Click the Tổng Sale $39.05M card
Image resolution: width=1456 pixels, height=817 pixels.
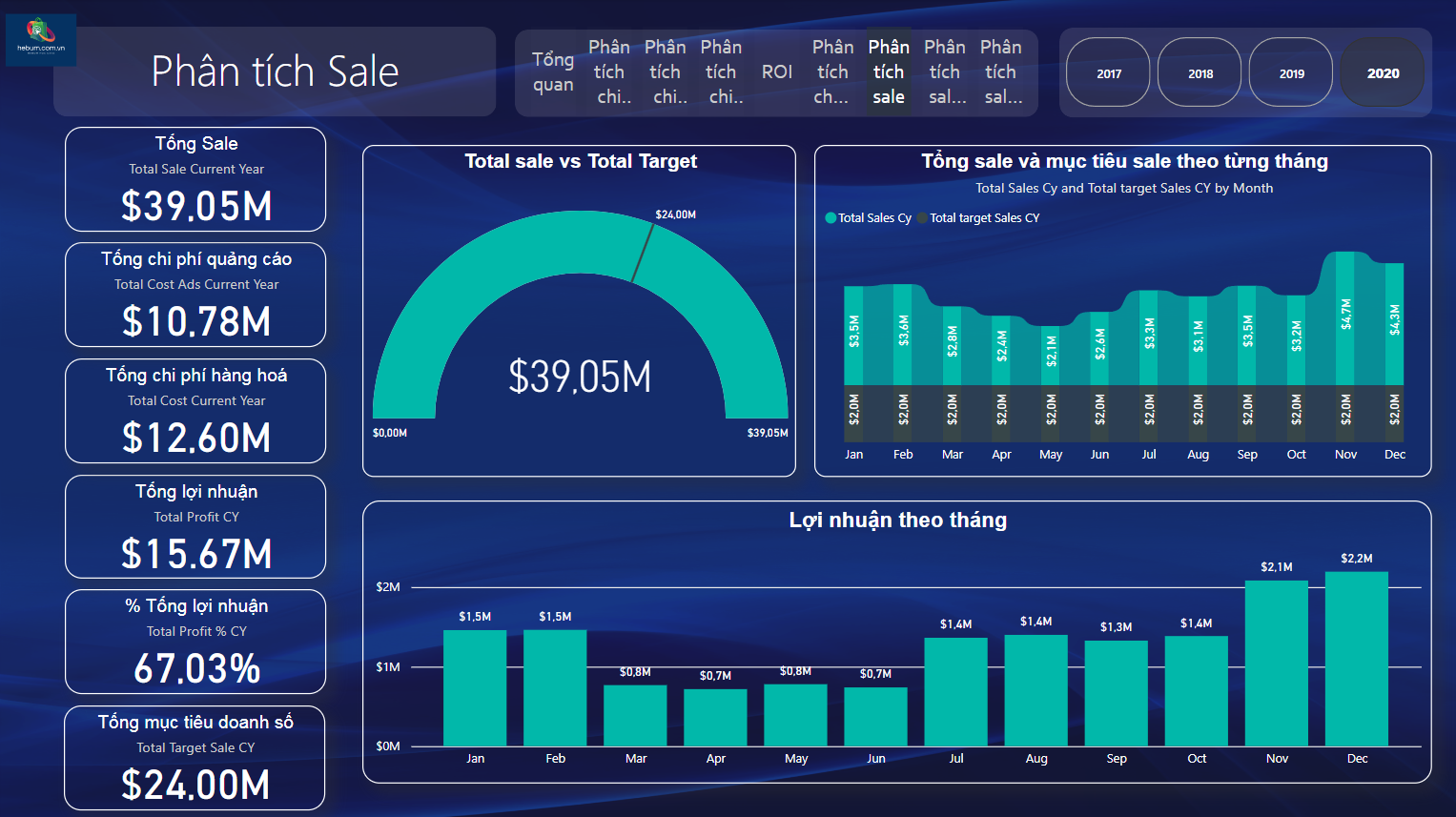point(195,180)
